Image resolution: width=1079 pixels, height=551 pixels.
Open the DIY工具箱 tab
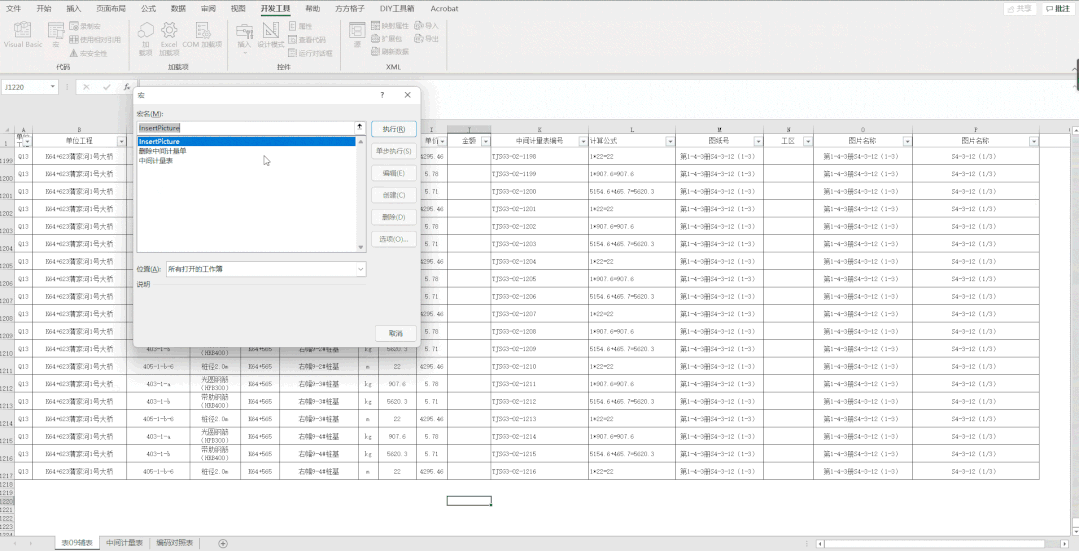397,9
